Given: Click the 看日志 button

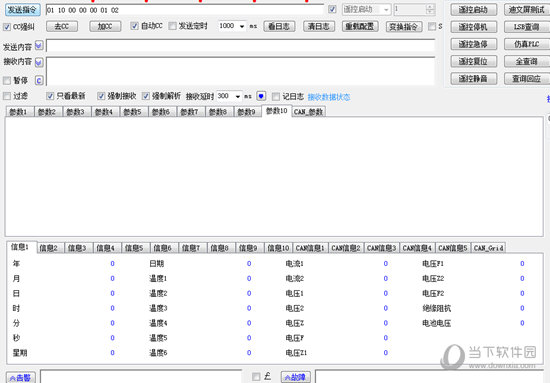Looking at the screenshot, I should pyautogui.click(x=279, y=26).
